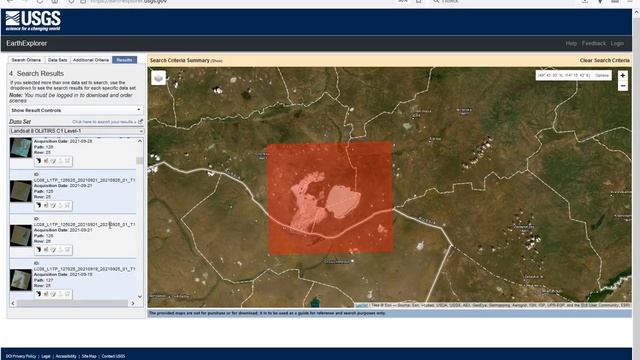Show footprint for 2021-09-21 Row 25 scene
Screen dimensions: 640x360
click(38, 205)
